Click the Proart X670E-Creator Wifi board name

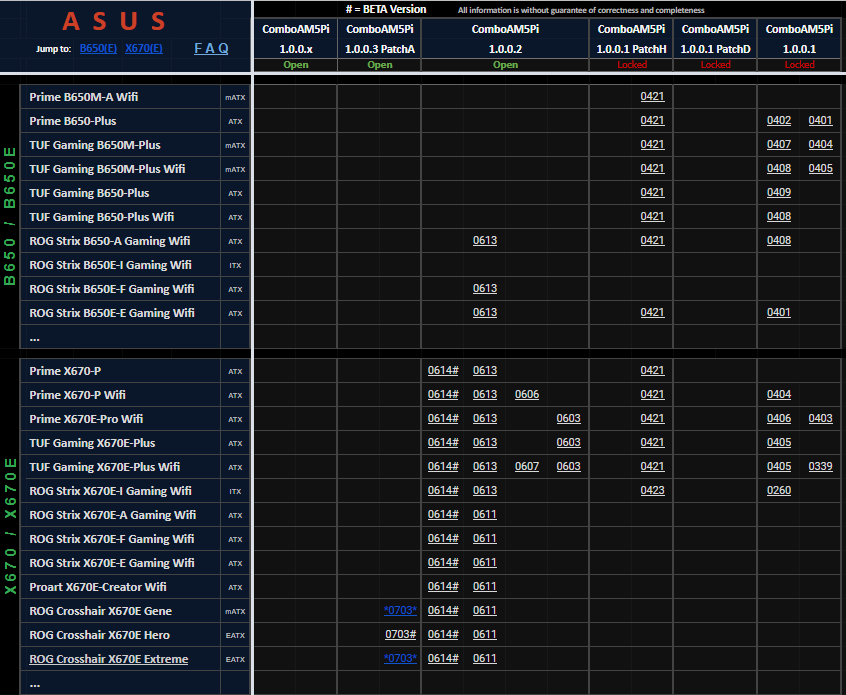[x=98, y=587]
